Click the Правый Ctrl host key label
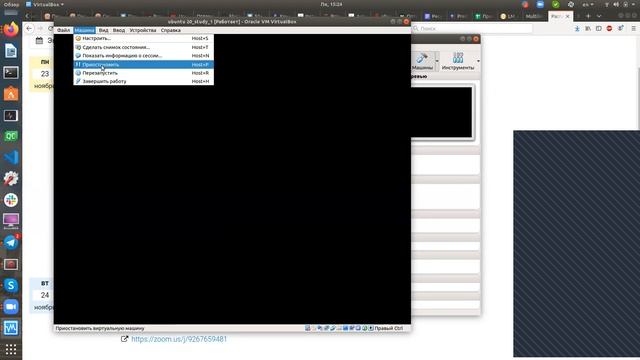 389,328
